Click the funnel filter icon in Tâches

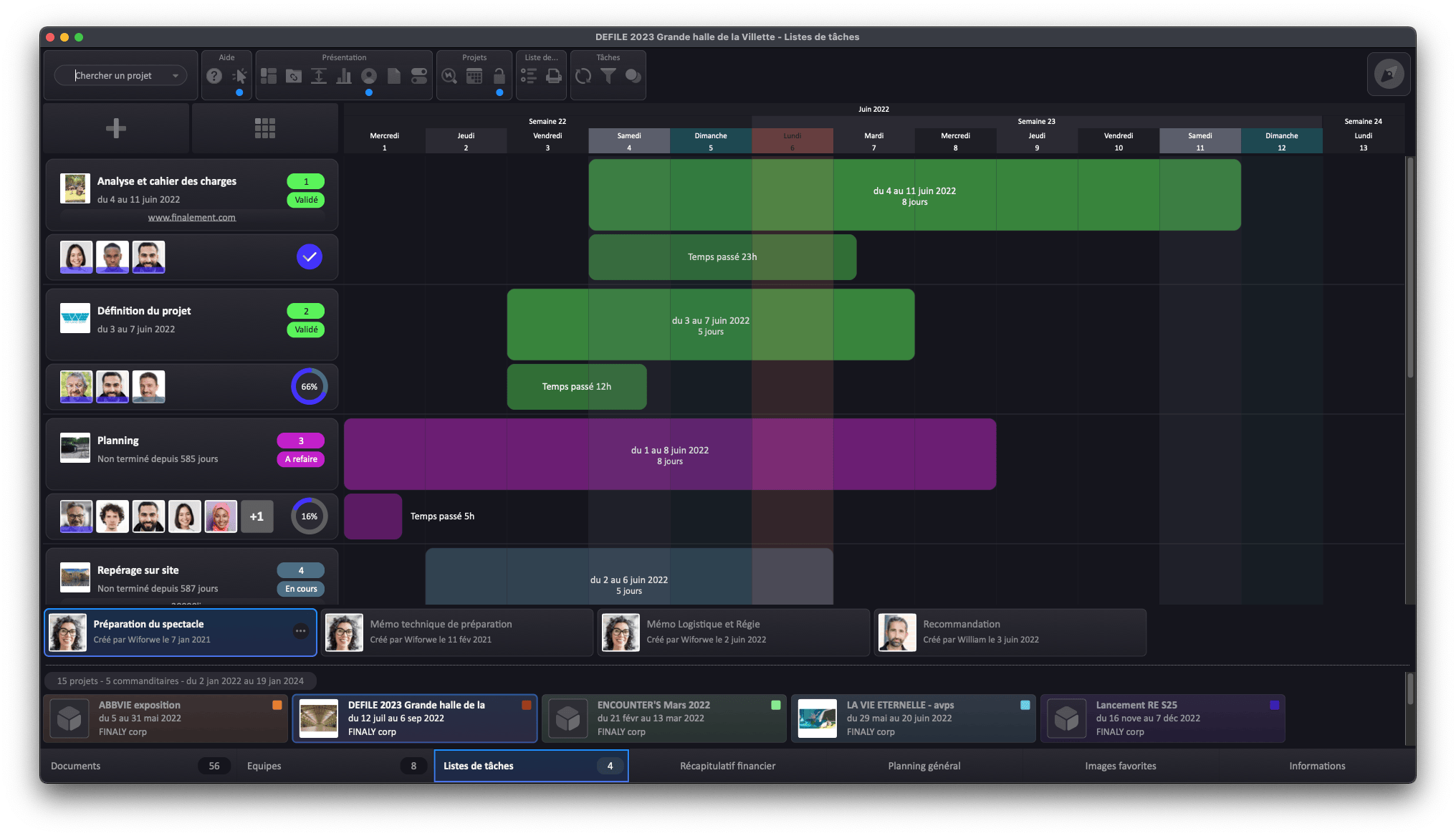[x=608, y=75]
